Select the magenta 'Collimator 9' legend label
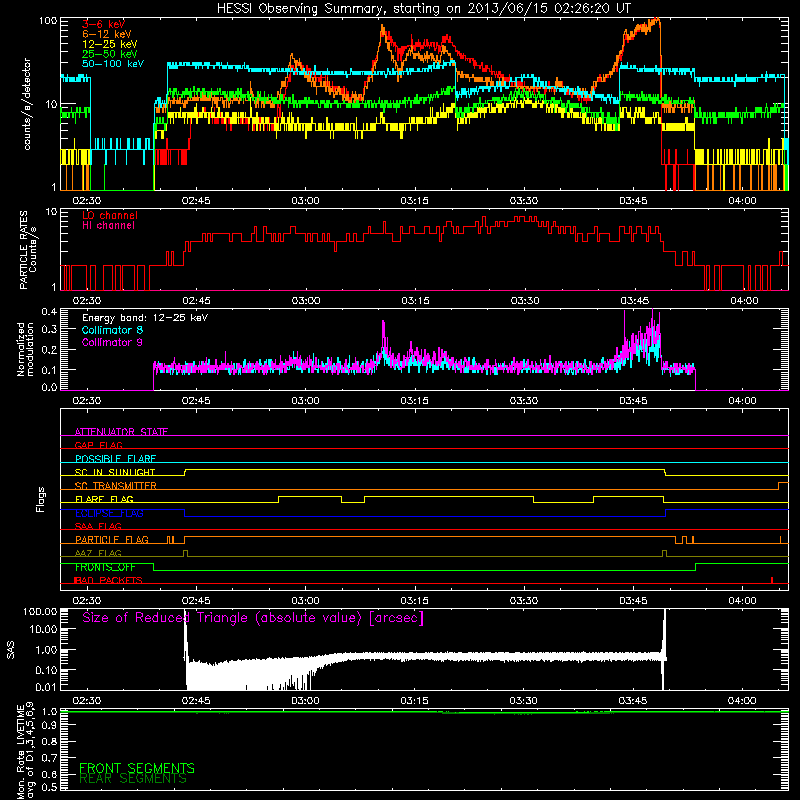 click(112, 342)
